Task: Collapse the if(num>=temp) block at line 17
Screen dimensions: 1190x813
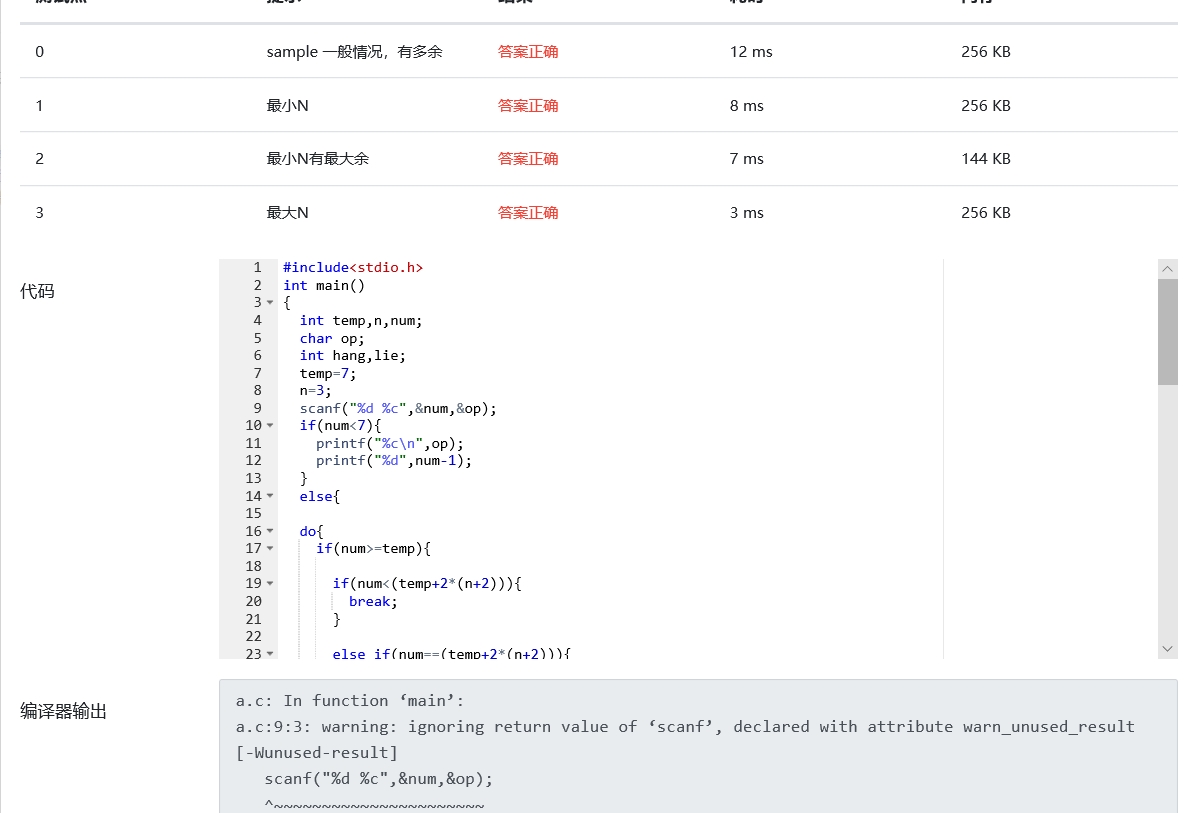Action: point(270,548)
